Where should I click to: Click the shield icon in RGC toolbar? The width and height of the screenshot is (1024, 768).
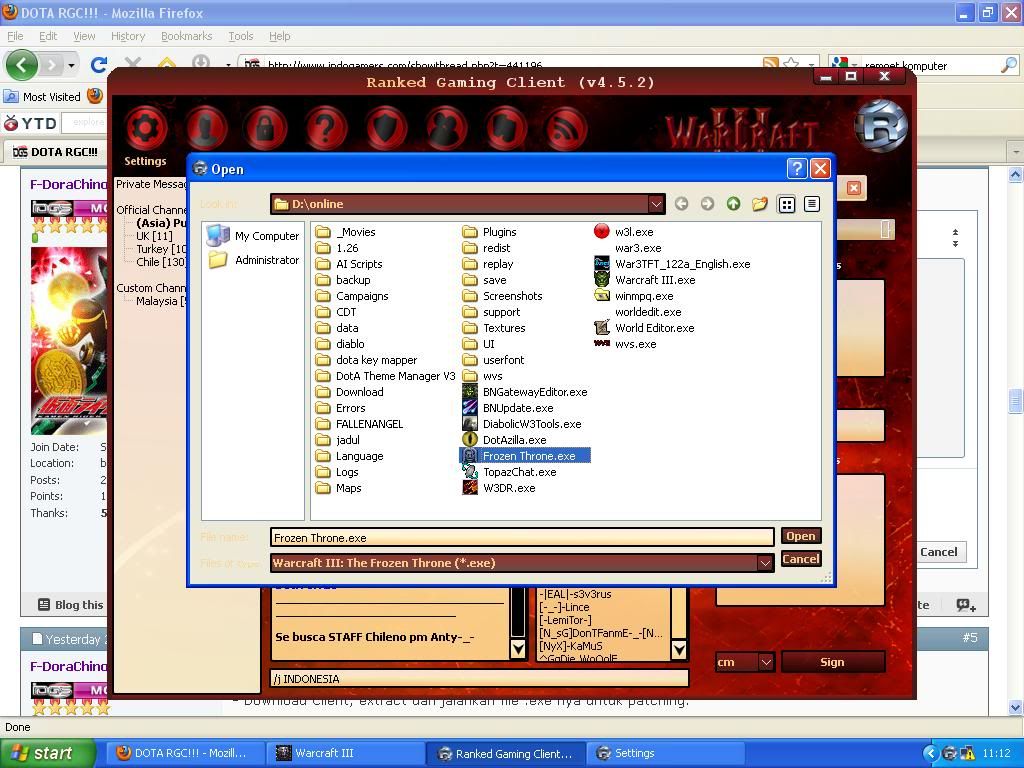click(x=386, y=129)
